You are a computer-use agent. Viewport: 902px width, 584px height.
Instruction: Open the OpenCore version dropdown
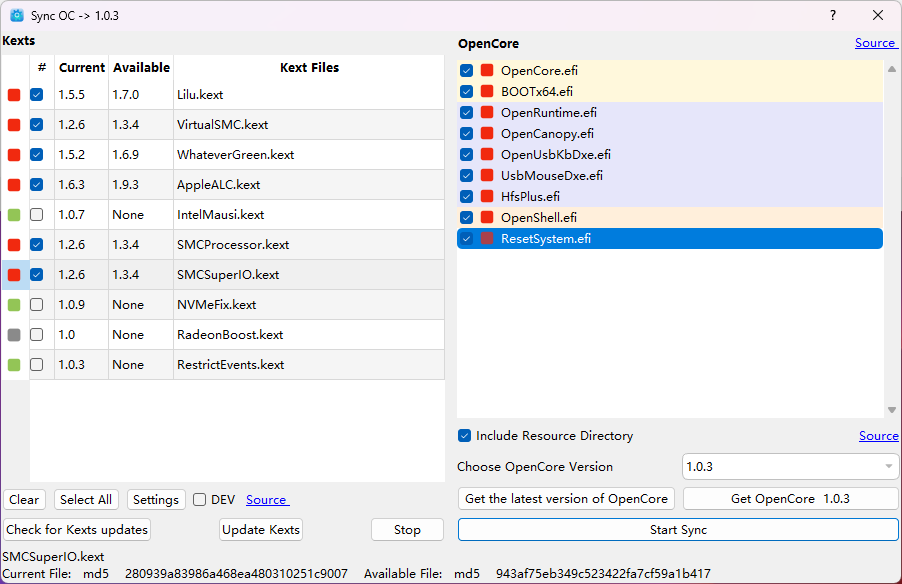click(x=790, y=467)
